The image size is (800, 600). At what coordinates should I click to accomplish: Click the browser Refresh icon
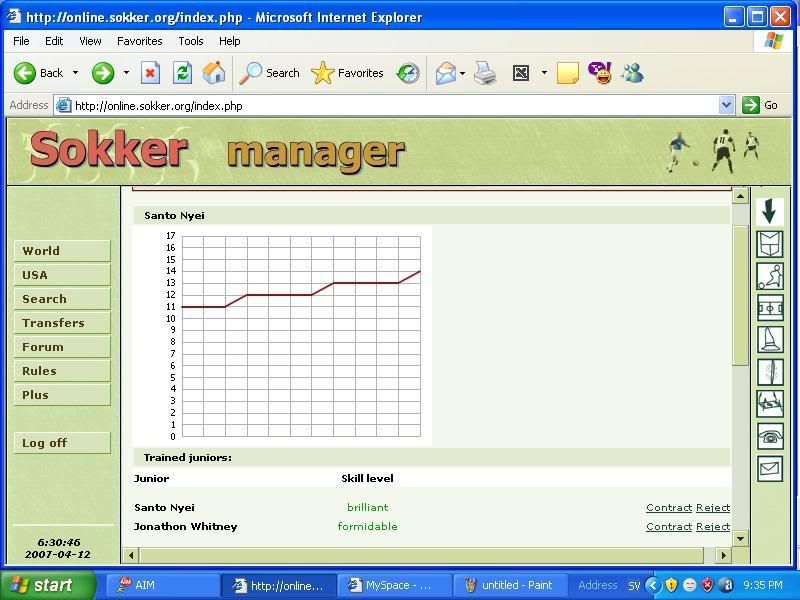point(182,73)
